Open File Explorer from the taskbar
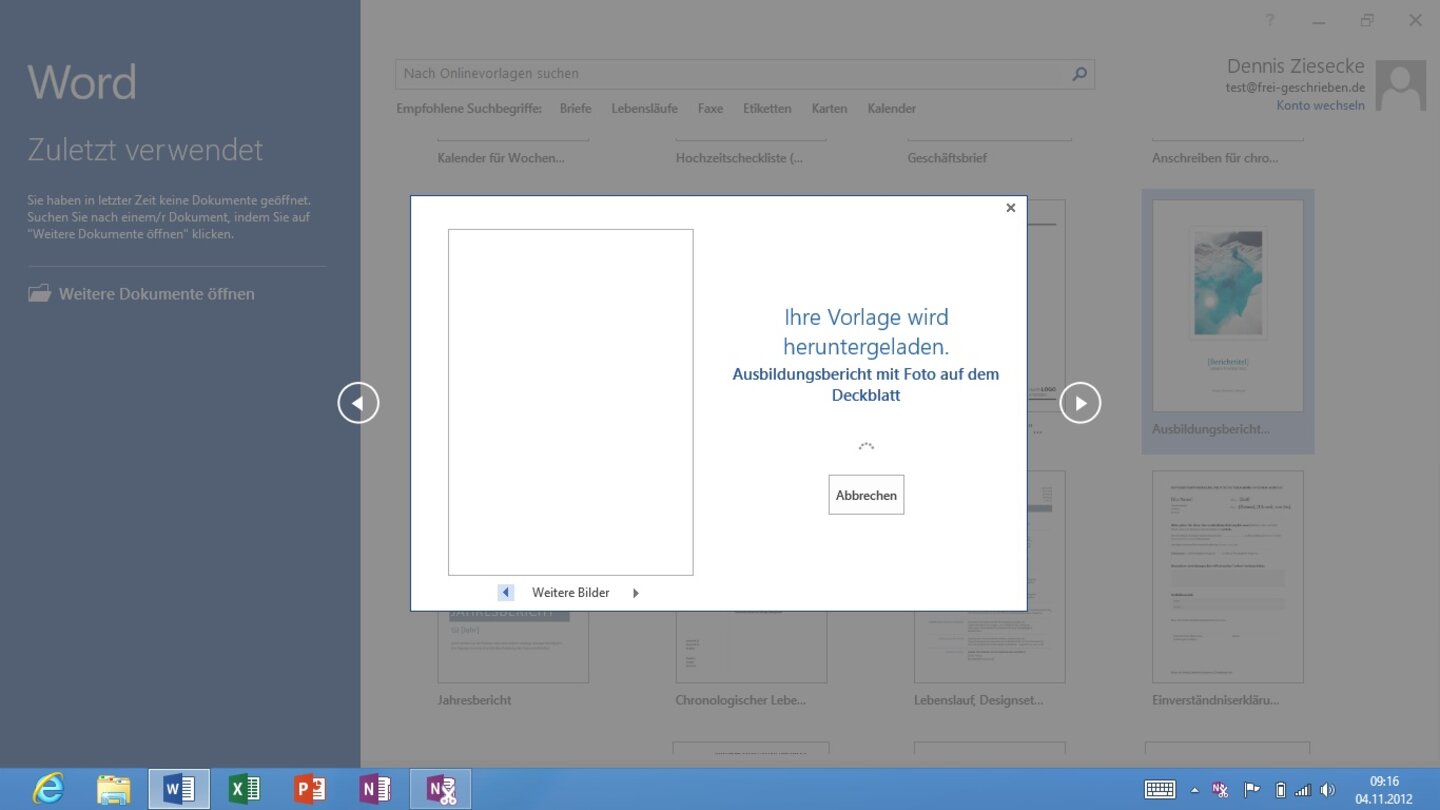 pyautogui.click(x=113, y=789)
